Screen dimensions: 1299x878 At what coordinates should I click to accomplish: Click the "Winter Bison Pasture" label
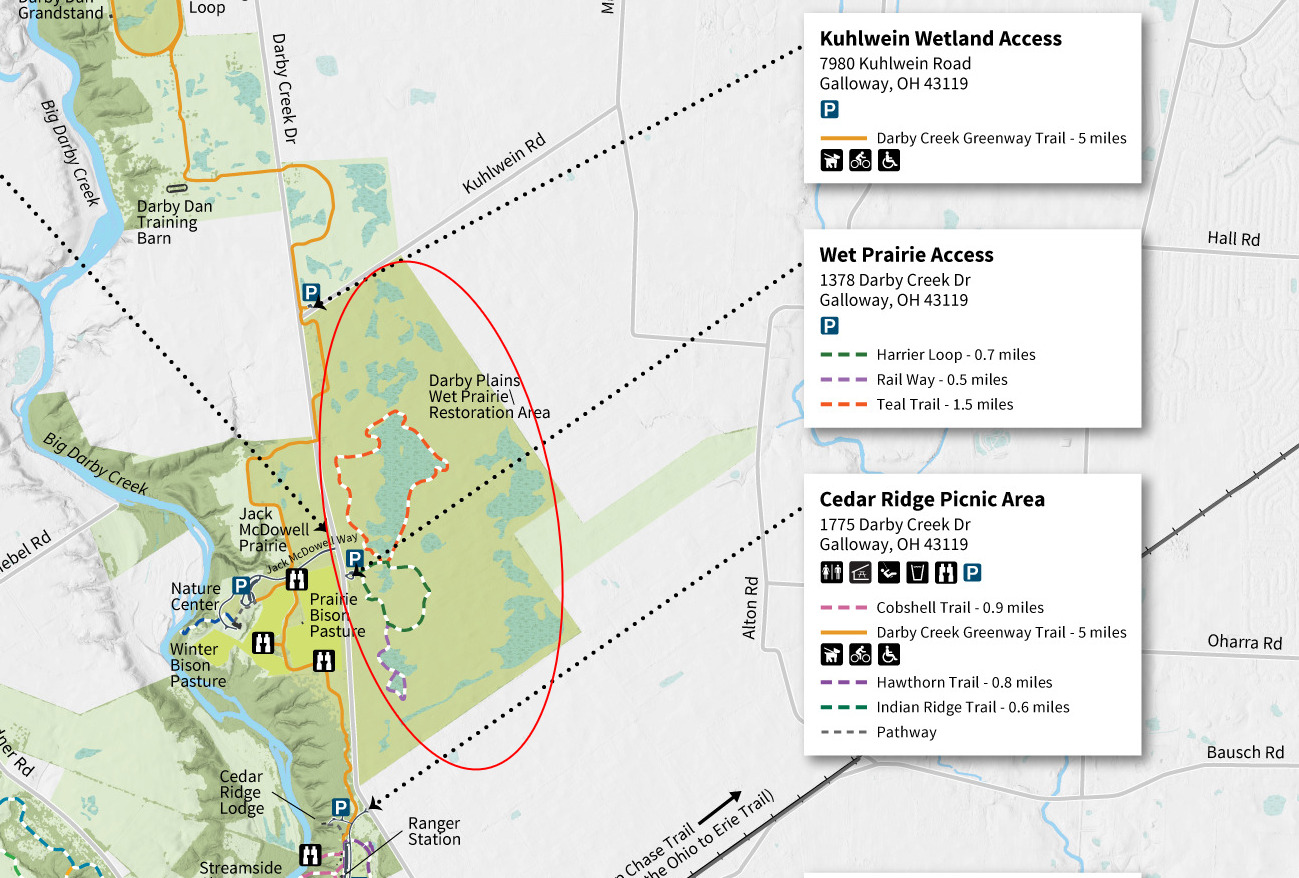tap(197, 666)
